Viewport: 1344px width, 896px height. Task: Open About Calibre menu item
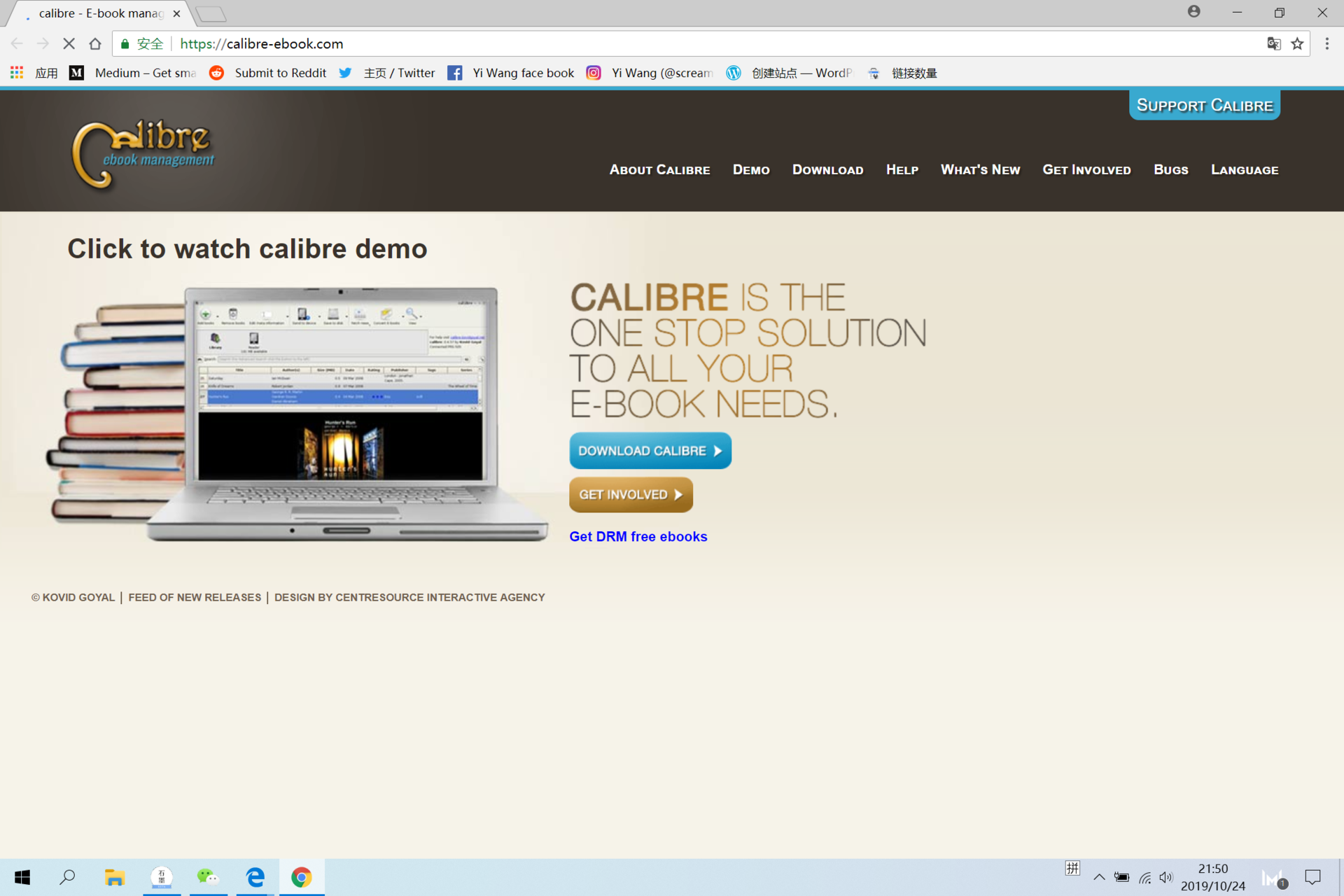(x=659, y=169)
